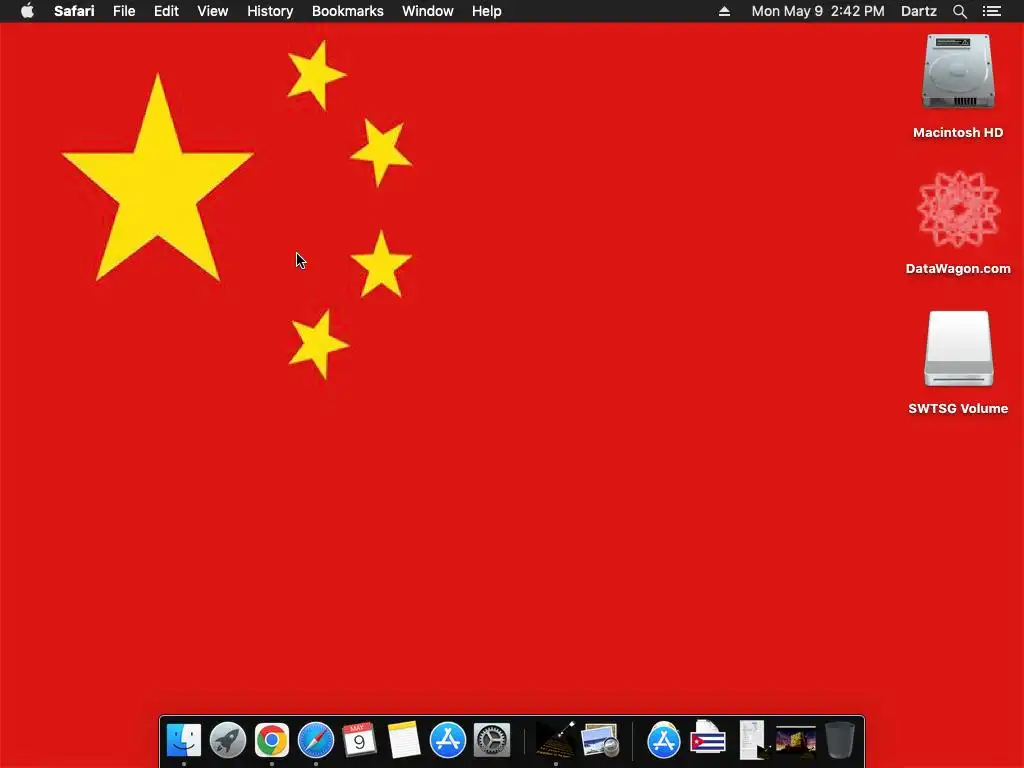Open Notification Center list icon

(x=992, y=11)
